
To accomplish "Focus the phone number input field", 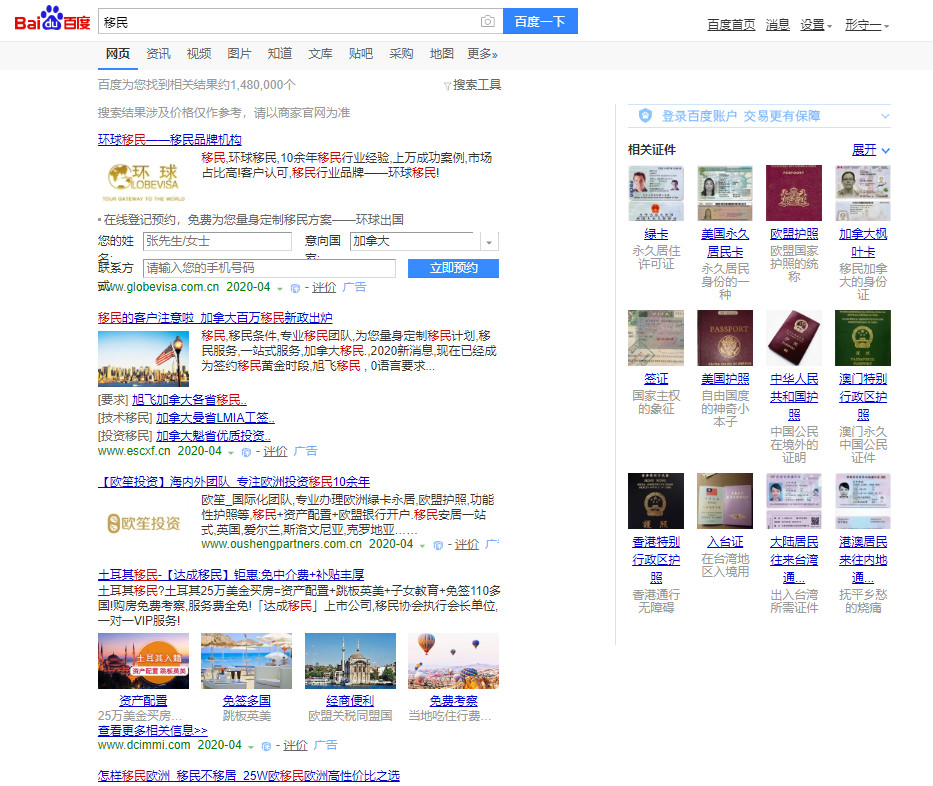I will (269, 268).
